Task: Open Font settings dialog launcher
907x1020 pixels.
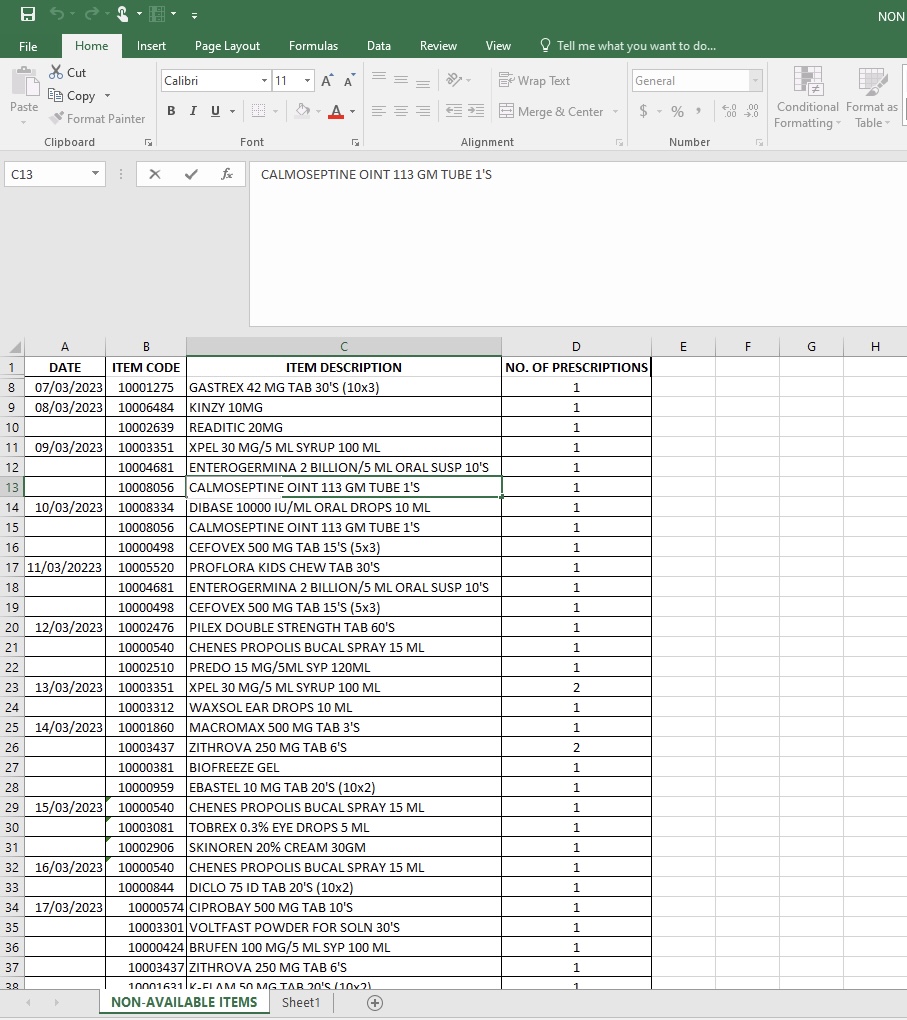Action: coord(355,142)
